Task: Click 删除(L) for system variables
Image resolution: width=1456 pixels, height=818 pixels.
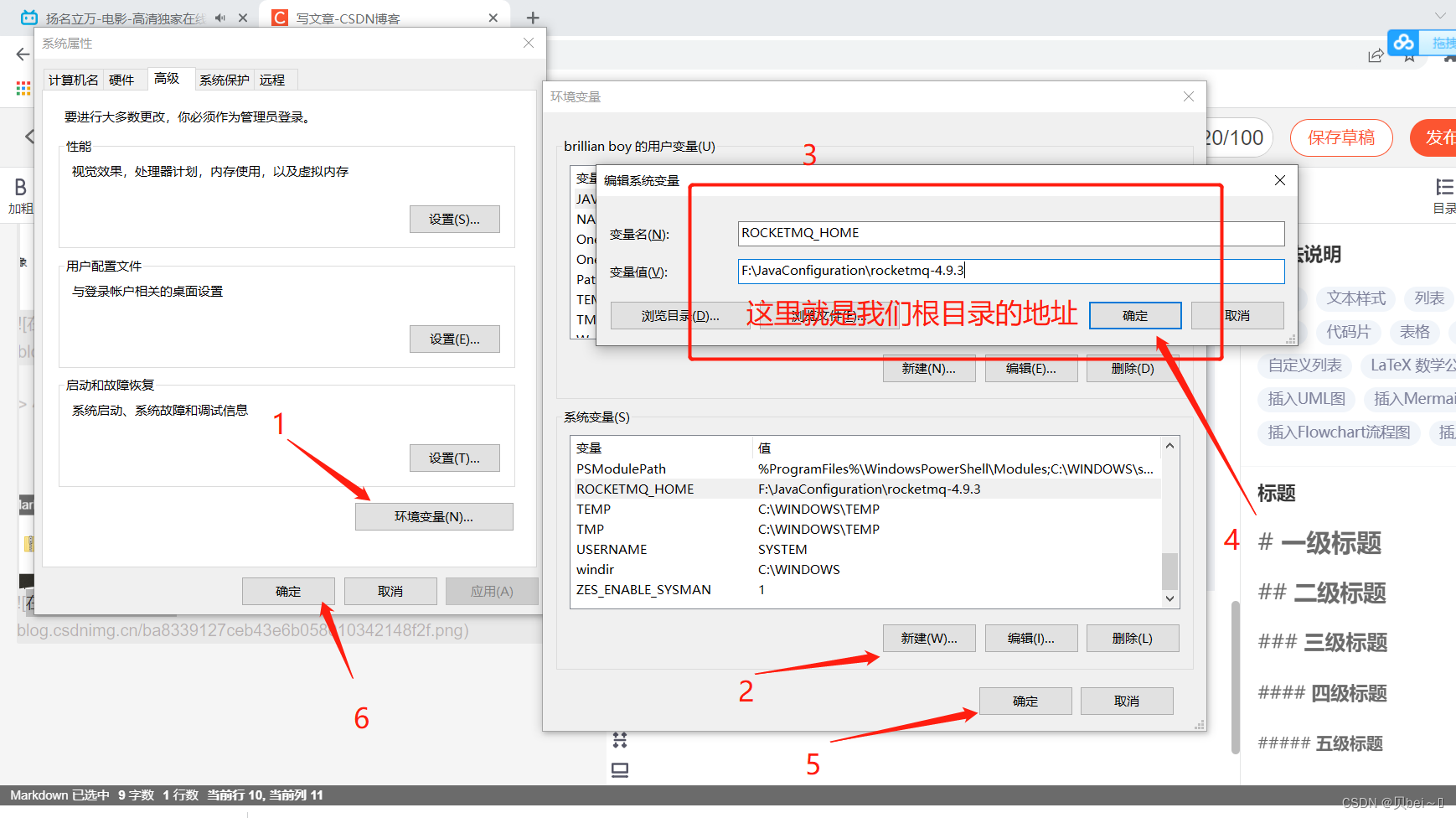Action: pyautogui.click(x=1133, y=638)
